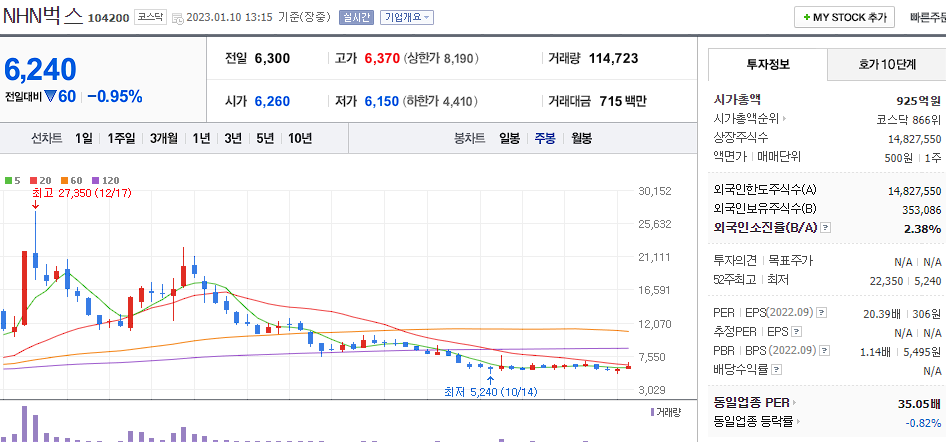Click the 외국인보유주식수(B) 353,086 value
946x442 pixels.
pyautogui.click(x=920, y=209)
